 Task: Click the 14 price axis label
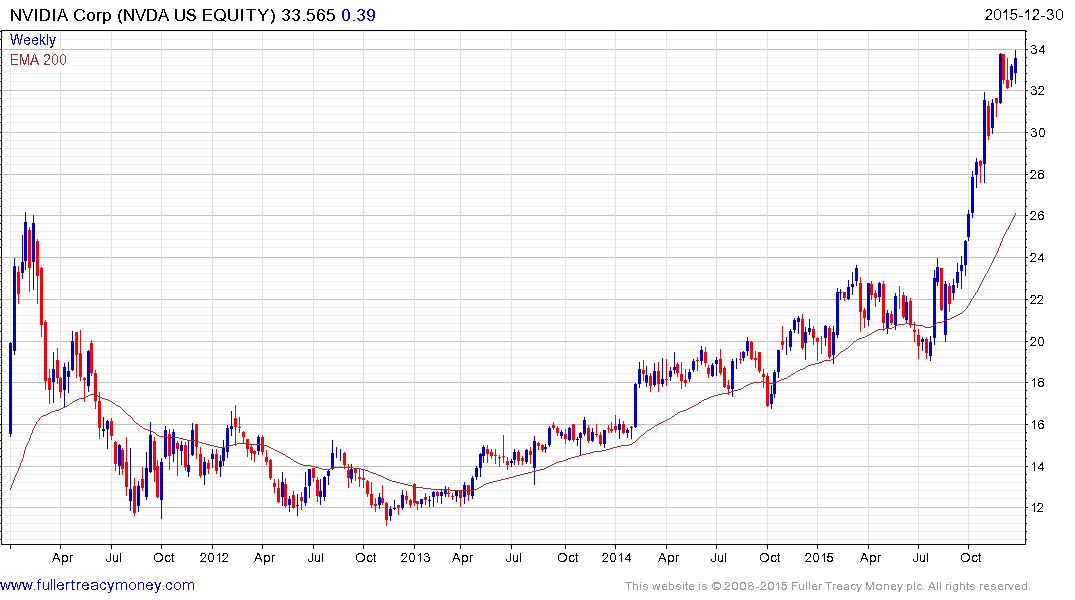[x=1038, y=466]
